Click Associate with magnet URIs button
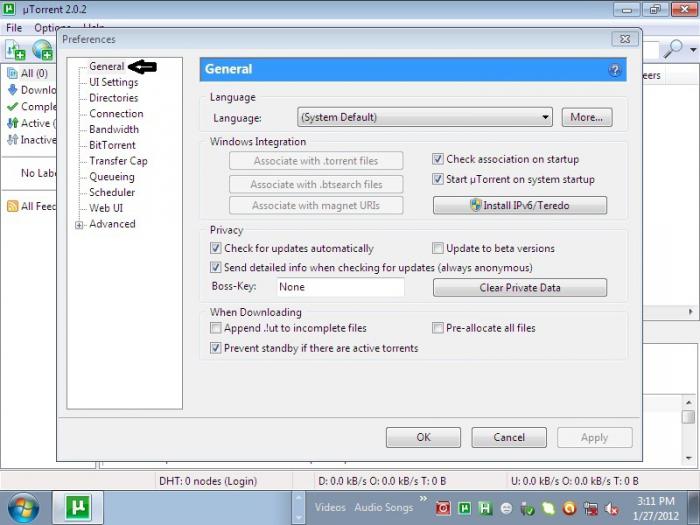The height and width of the screenshot is (525, 700). click(x=316, y=205)
